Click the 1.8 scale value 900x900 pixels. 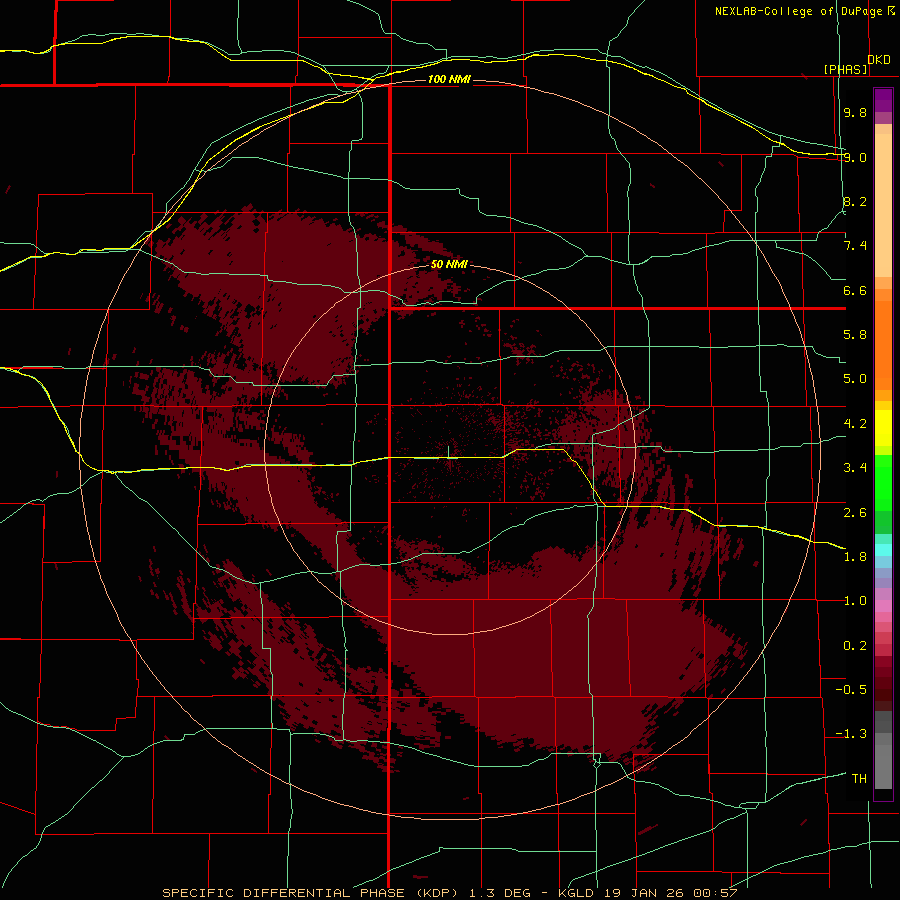(x=855, y=557)
